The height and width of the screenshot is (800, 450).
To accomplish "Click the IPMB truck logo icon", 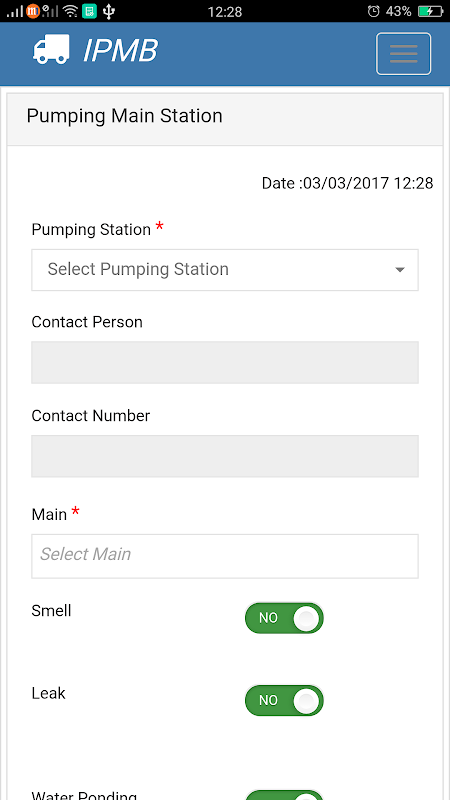I will (x=51, y=49).
